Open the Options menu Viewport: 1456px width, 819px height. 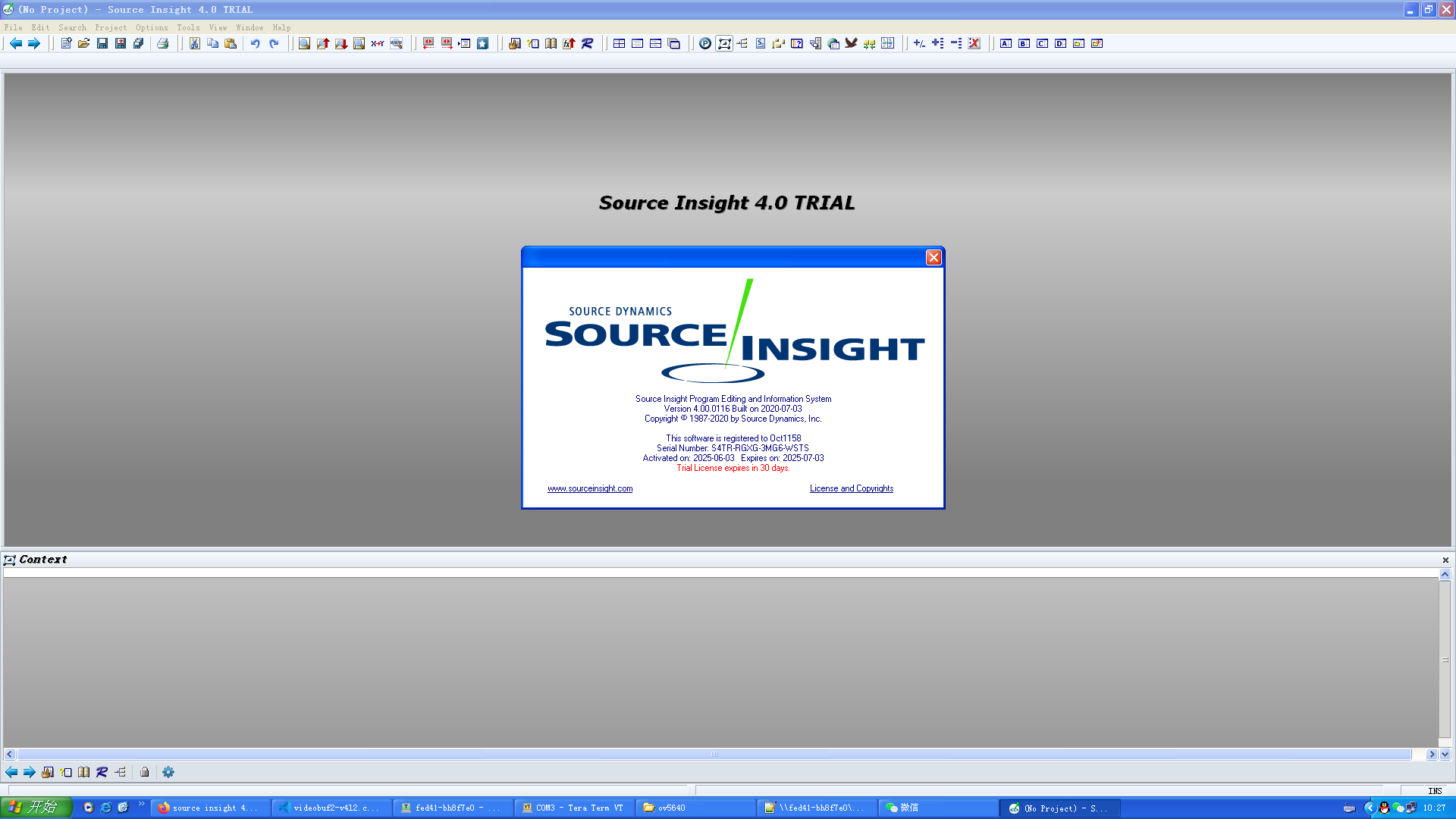coord(152,27)
